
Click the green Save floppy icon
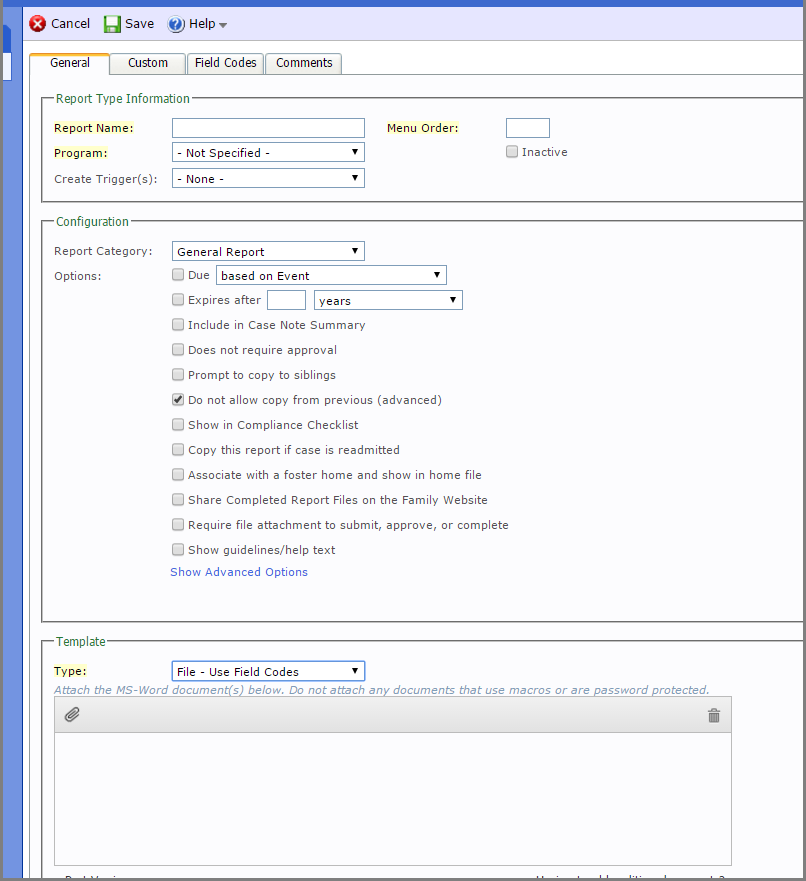coord(112,24)
